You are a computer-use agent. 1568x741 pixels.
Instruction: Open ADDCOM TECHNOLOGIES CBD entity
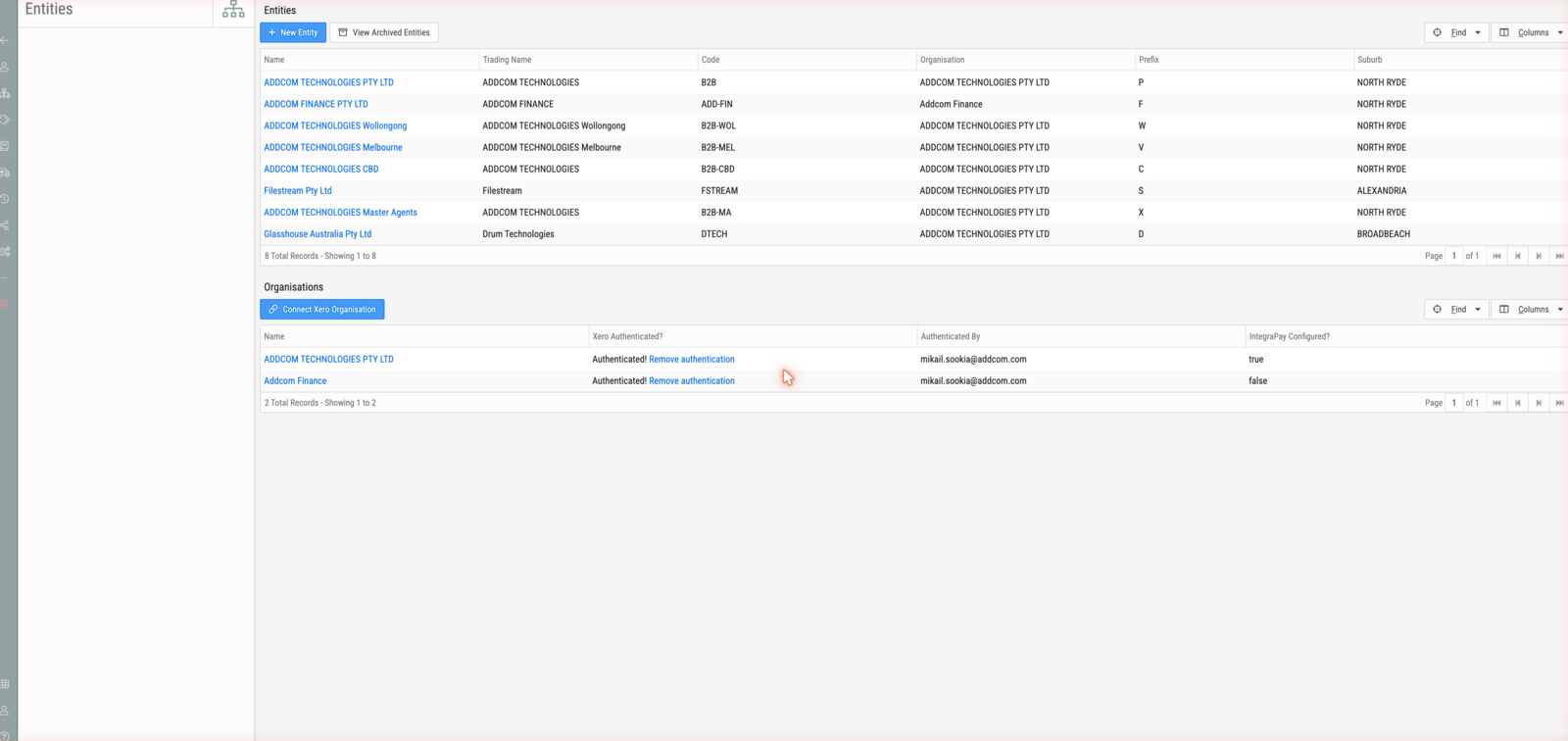click(x=320, y=169)
